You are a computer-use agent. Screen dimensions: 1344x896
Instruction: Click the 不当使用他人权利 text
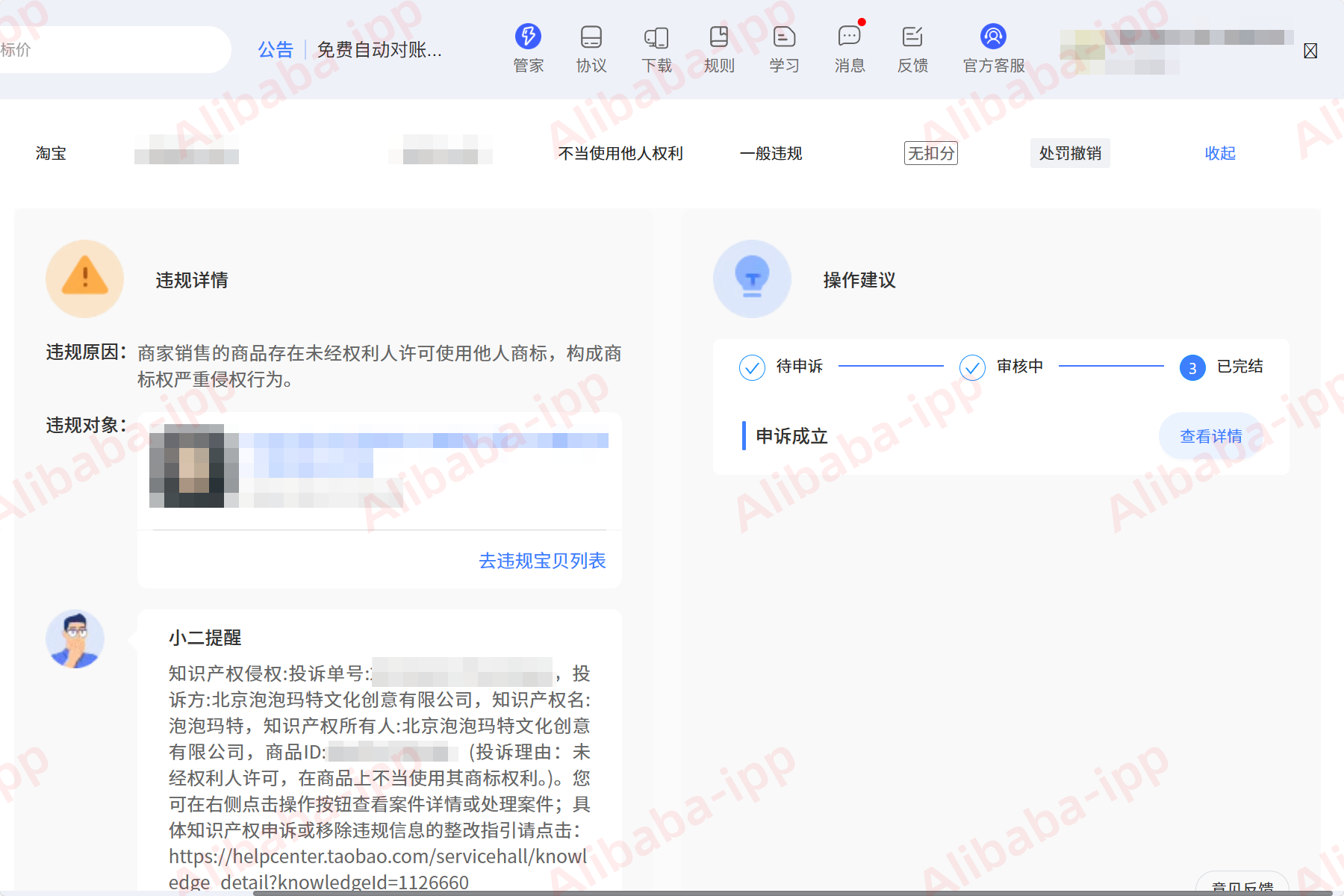point(620,153)
